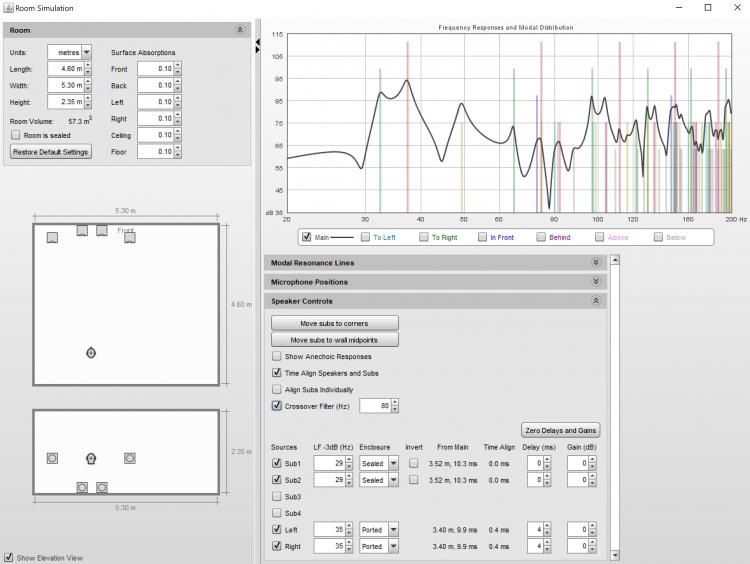The height and width of the screenshot is (564, 750).
Task: Increase Sub1 LF -3dB stepper
Action: point(349,460)
